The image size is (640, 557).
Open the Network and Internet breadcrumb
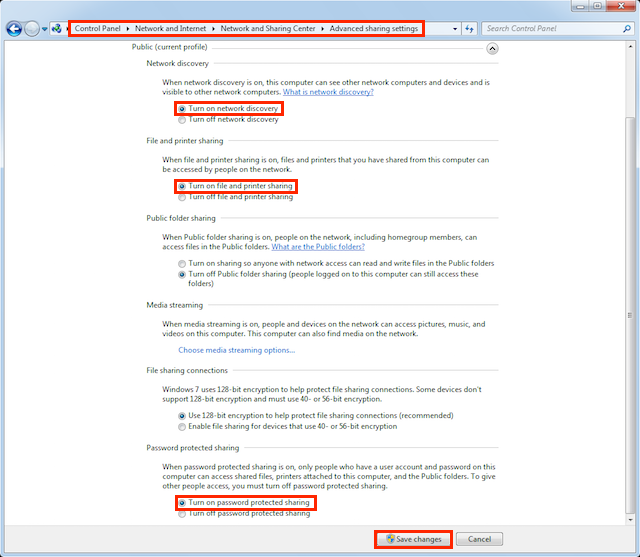click(171, 29)
